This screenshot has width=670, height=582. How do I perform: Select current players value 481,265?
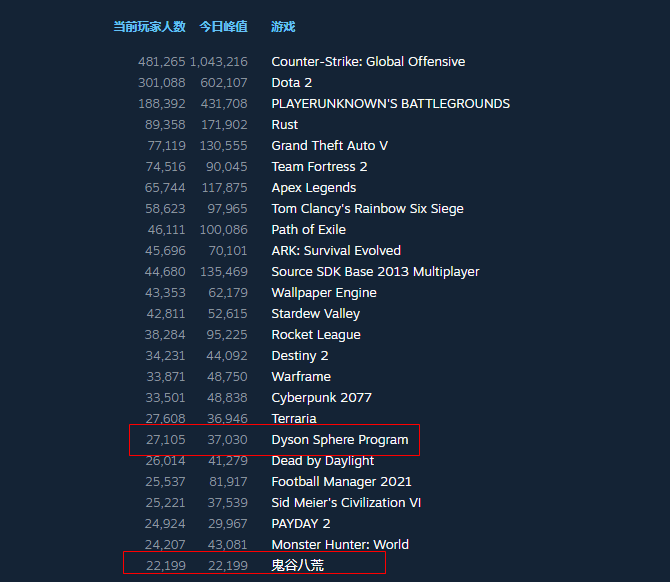click(162, 62)
